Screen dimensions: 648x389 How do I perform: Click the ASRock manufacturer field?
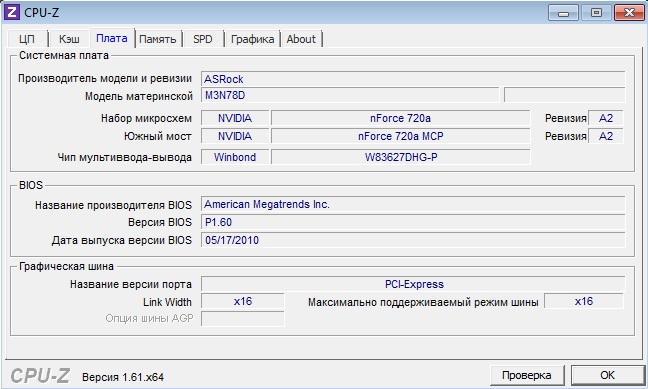click(x=413, y=79)
